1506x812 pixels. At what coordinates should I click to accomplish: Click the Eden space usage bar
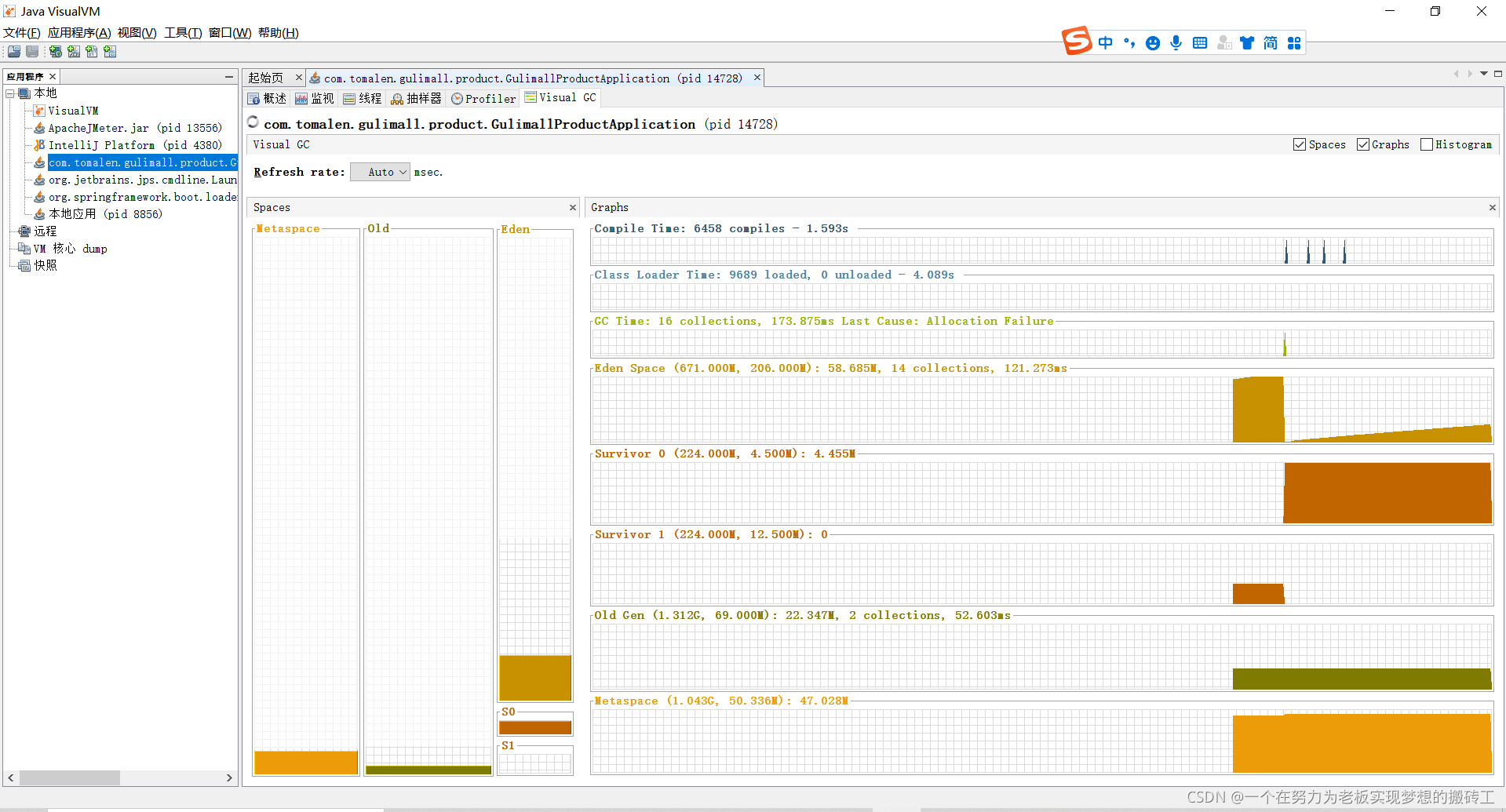point(535,678)
